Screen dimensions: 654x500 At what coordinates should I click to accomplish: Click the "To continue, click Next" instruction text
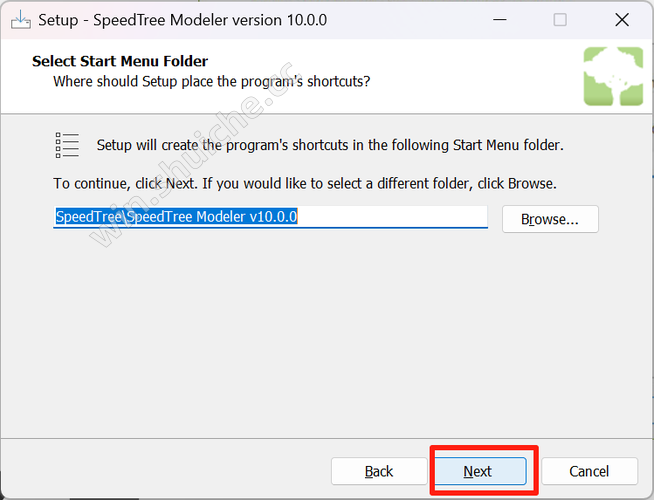click(305, 183)
